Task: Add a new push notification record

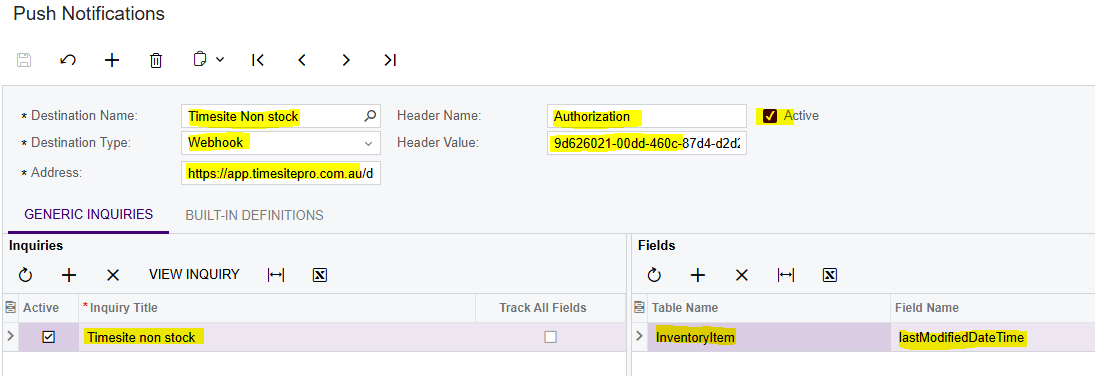Action: pyautogui.click(x=112, y=60)
